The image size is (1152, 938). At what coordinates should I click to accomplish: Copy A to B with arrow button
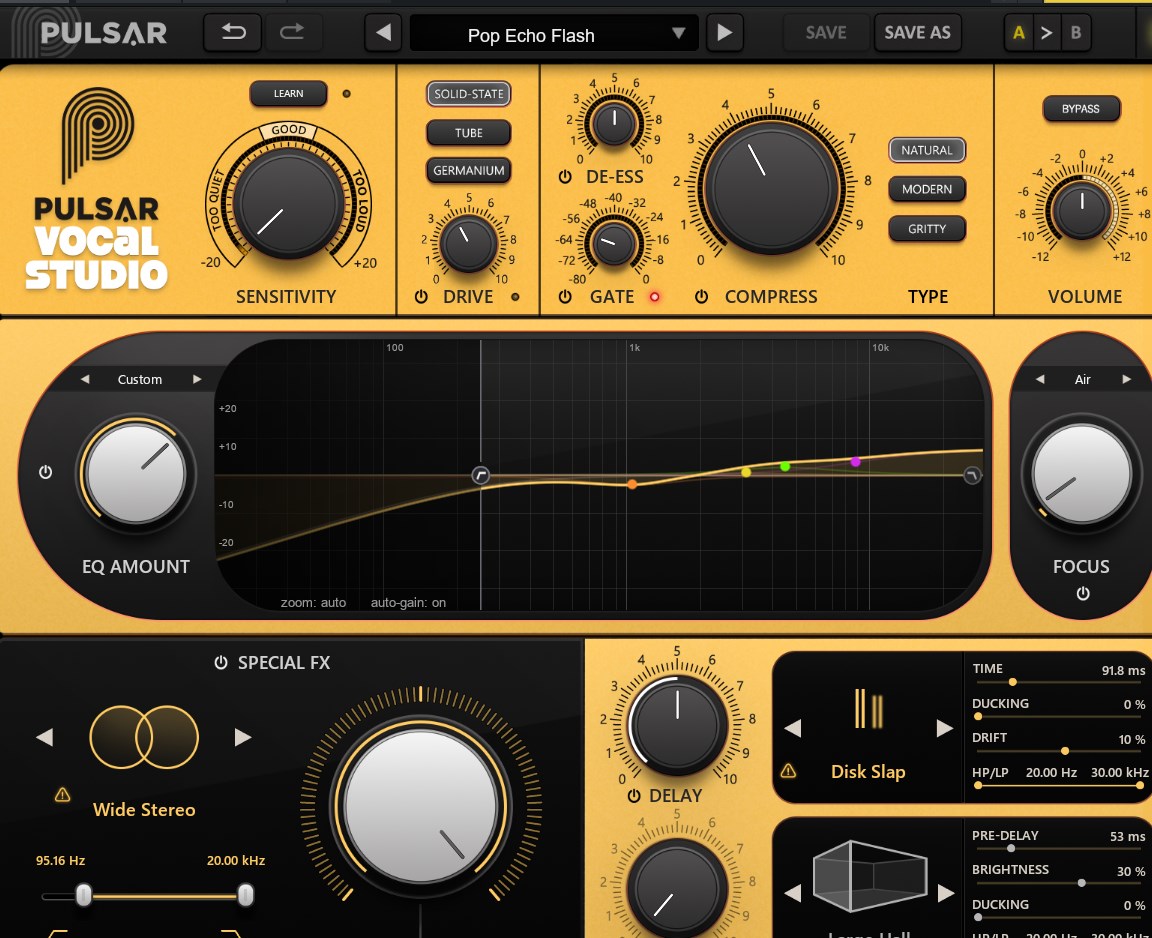[x=1047, y=33]
